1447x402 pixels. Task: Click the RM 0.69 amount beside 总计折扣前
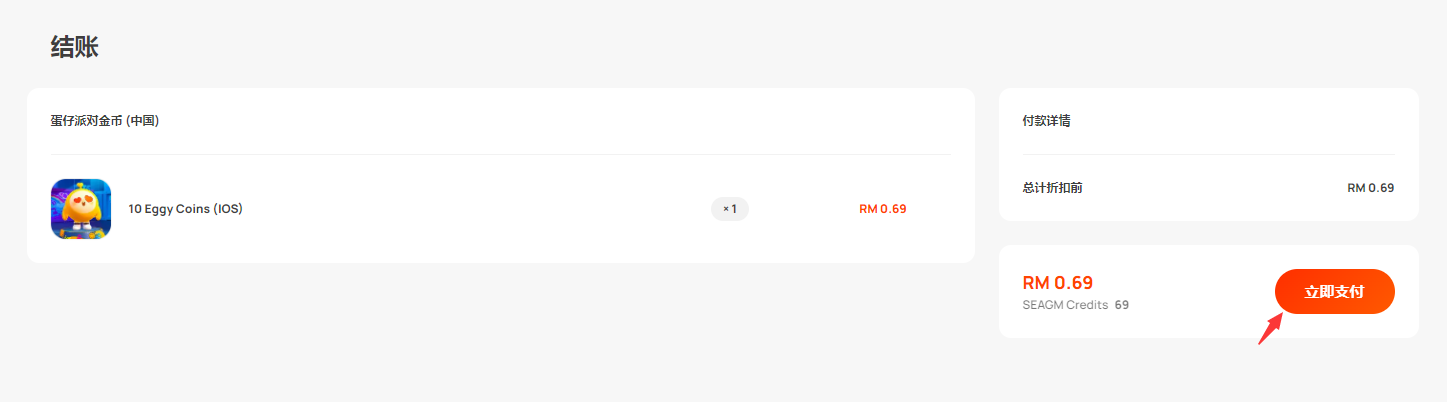[x=1371, y=187]
